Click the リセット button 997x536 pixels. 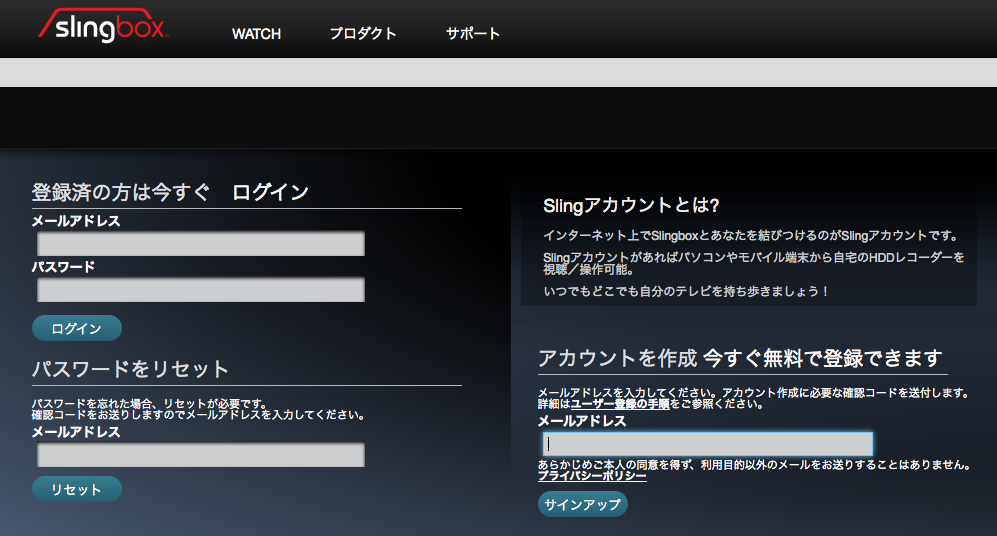77,489
